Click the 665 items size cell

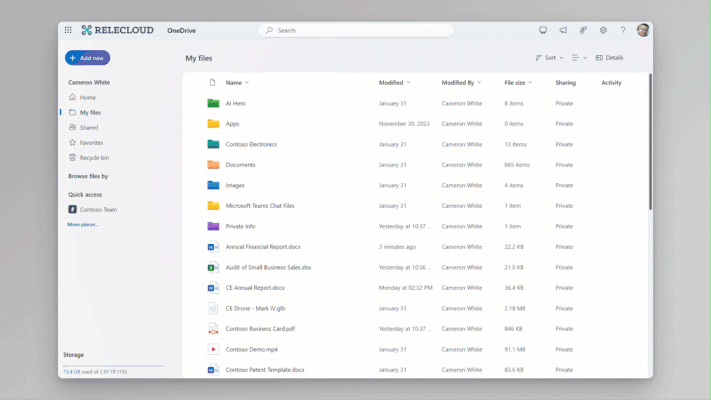[517, 165]
